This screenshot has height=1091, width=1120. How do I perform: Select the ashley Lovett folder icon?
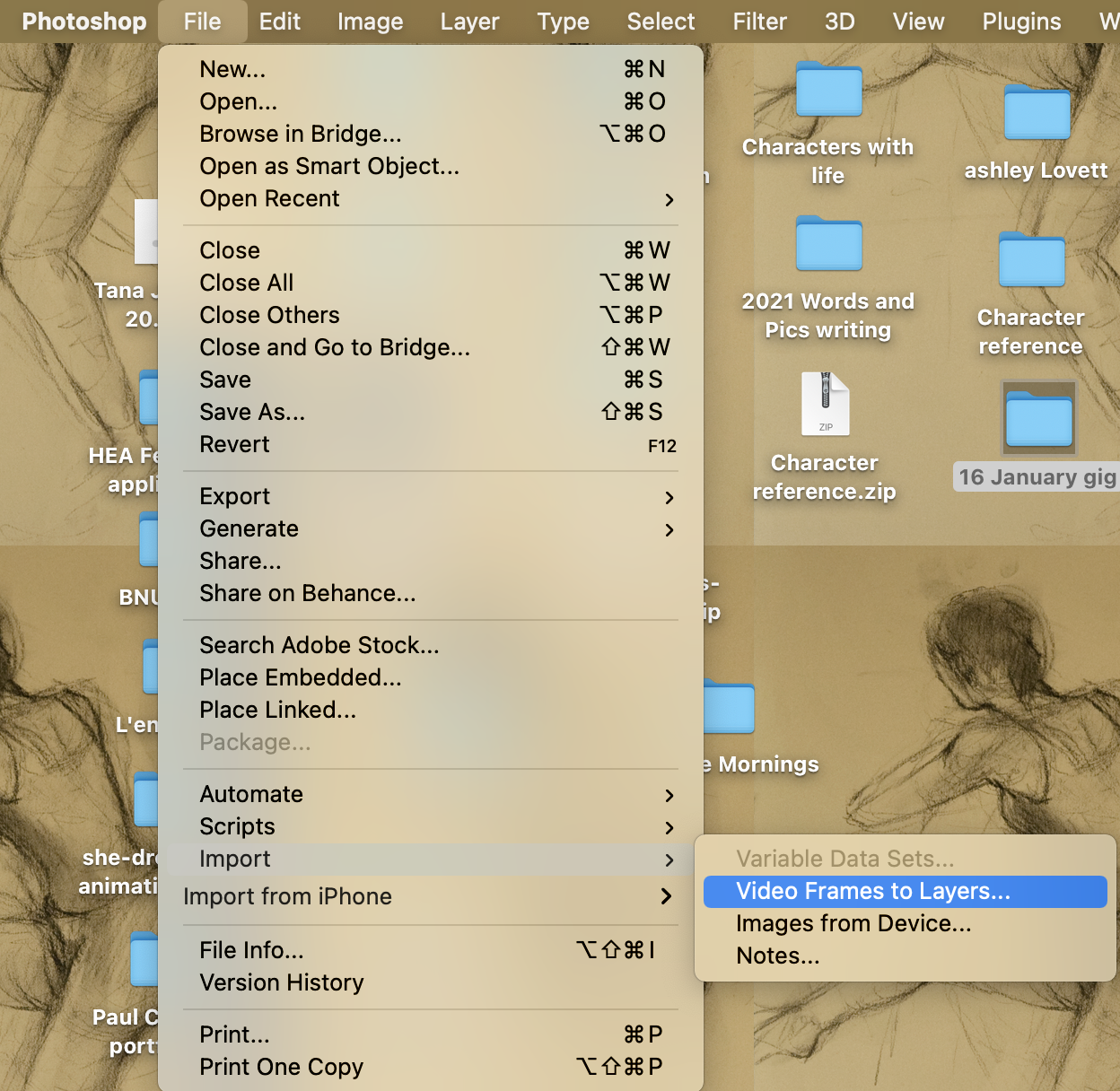[1037, 112]
